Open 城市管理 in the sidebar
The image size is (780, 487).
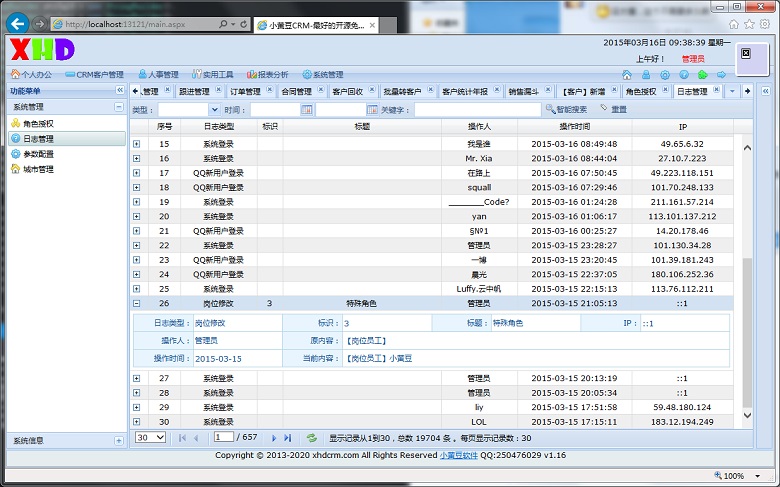(38, 169)
